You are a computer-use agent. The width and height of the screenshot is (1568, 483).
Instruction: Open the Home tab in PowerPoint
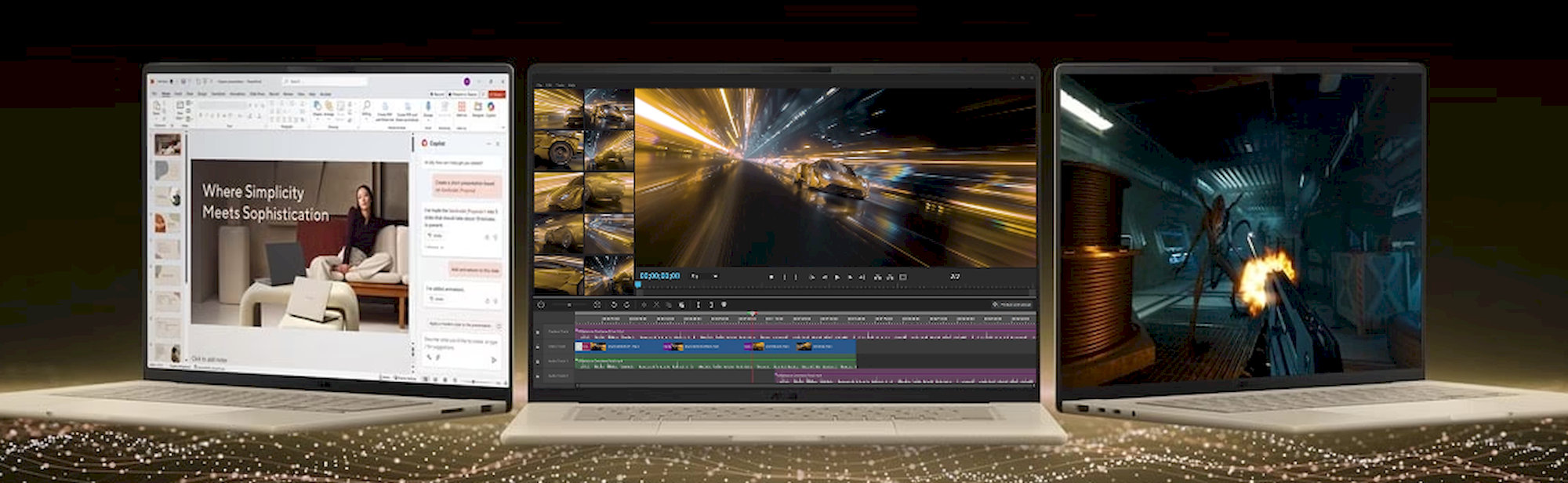pyautogui.click(x=165, y=93)
